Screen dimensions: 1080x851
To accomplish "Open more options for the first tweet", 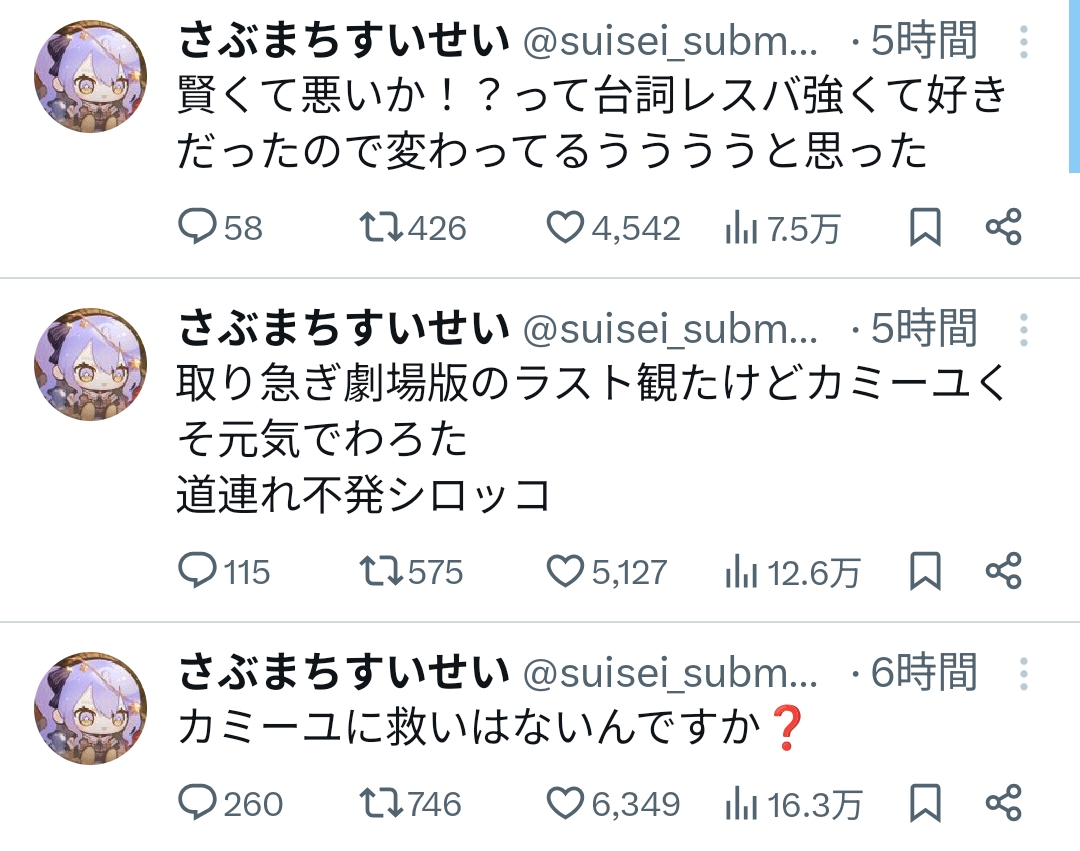I will [x=1024, y=42].
